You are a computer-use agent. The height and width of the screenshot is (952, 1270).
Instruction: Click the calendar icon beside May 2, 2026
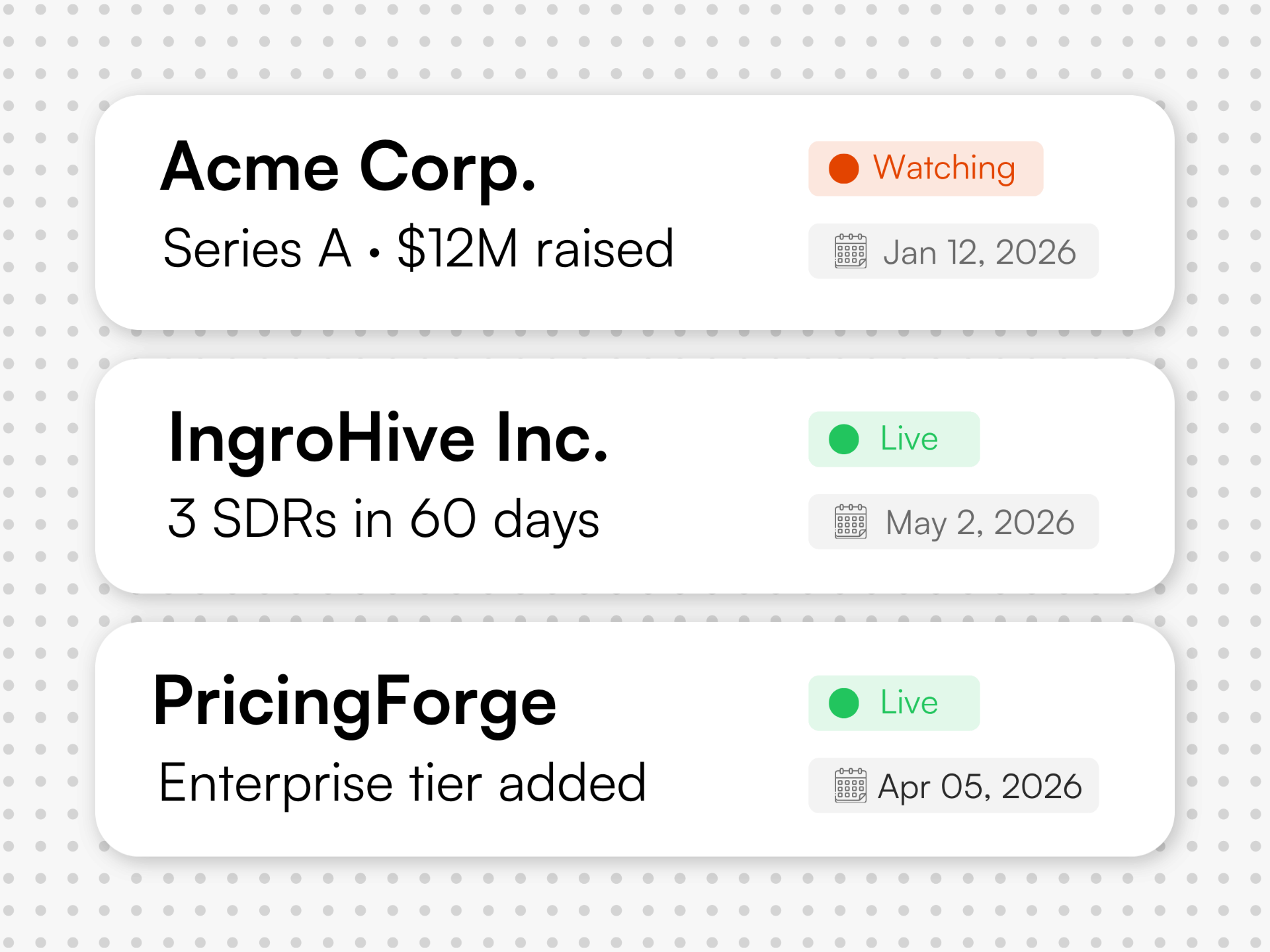tap(851, 522)
